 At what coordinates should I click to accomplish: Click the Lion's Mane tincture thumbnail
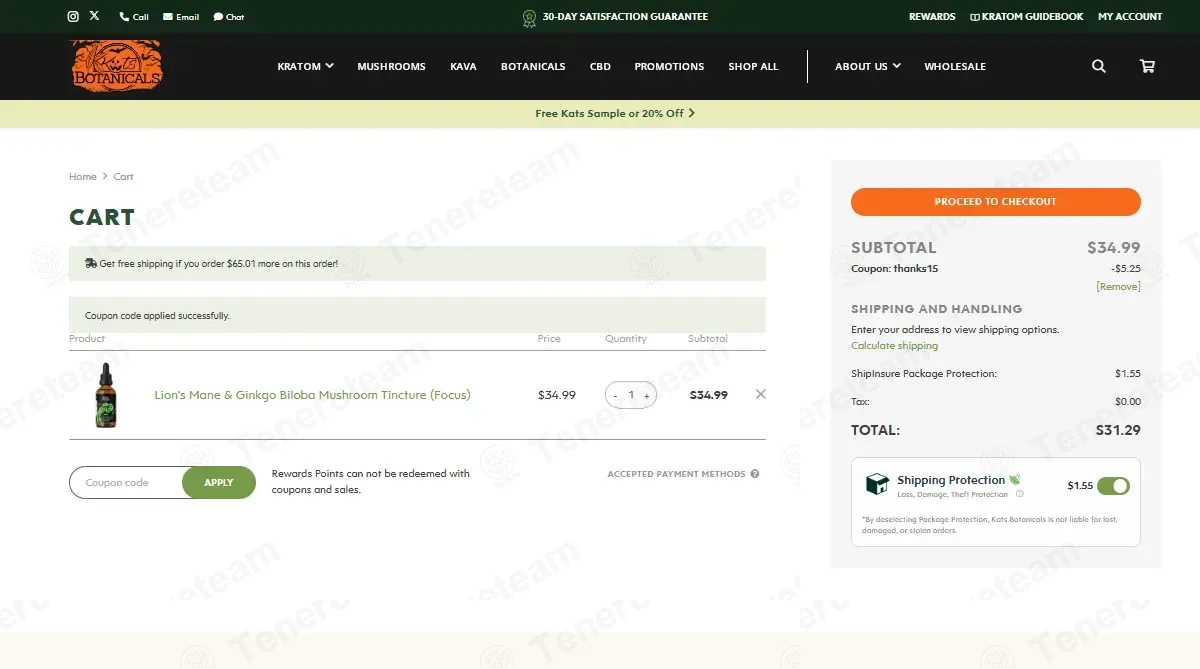[106, 395]
